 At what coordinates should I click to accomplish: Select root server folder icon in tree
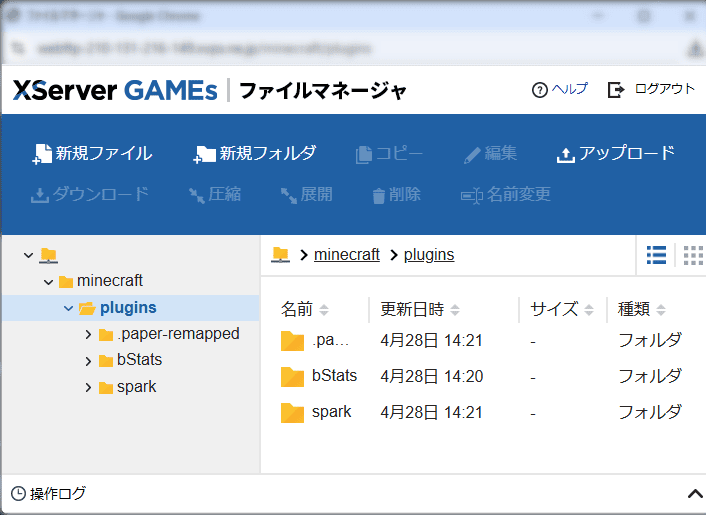(x=48, y=255)
